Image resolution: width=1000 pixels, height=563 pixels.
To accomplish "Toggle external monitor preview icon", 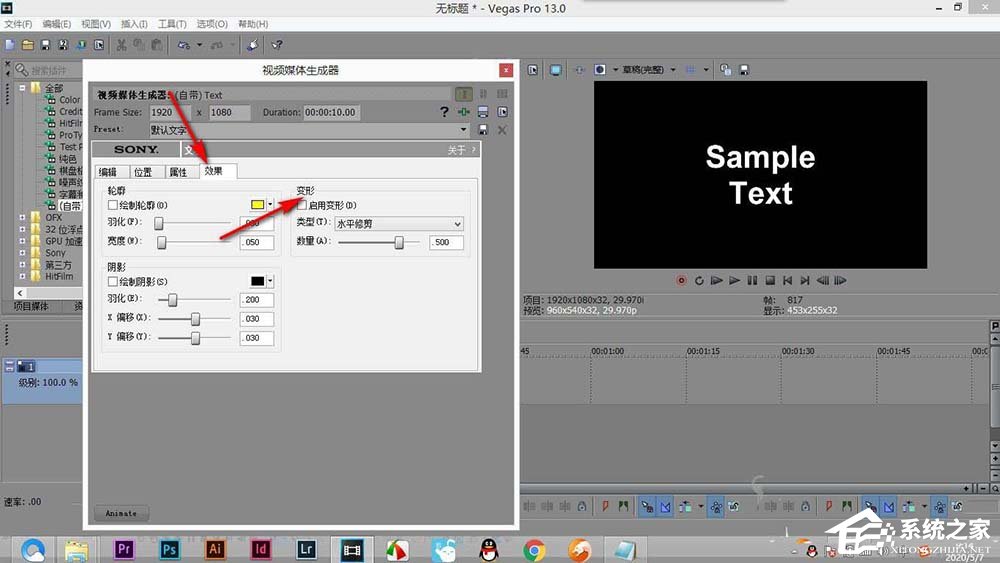I will point(555,69).
